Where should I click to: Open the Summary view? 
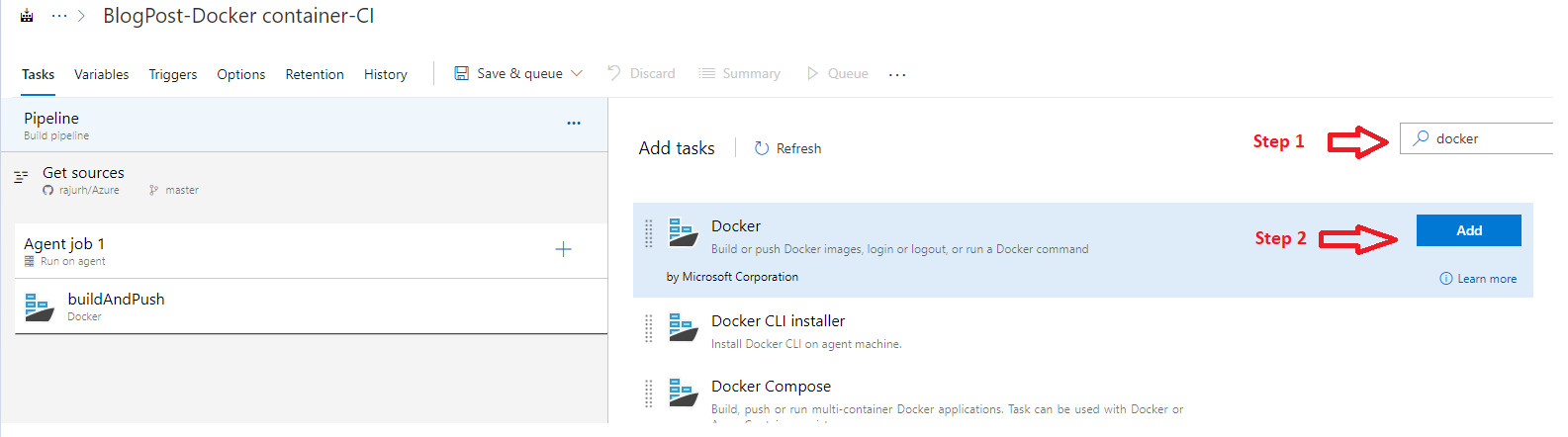[x=740, y=73]
